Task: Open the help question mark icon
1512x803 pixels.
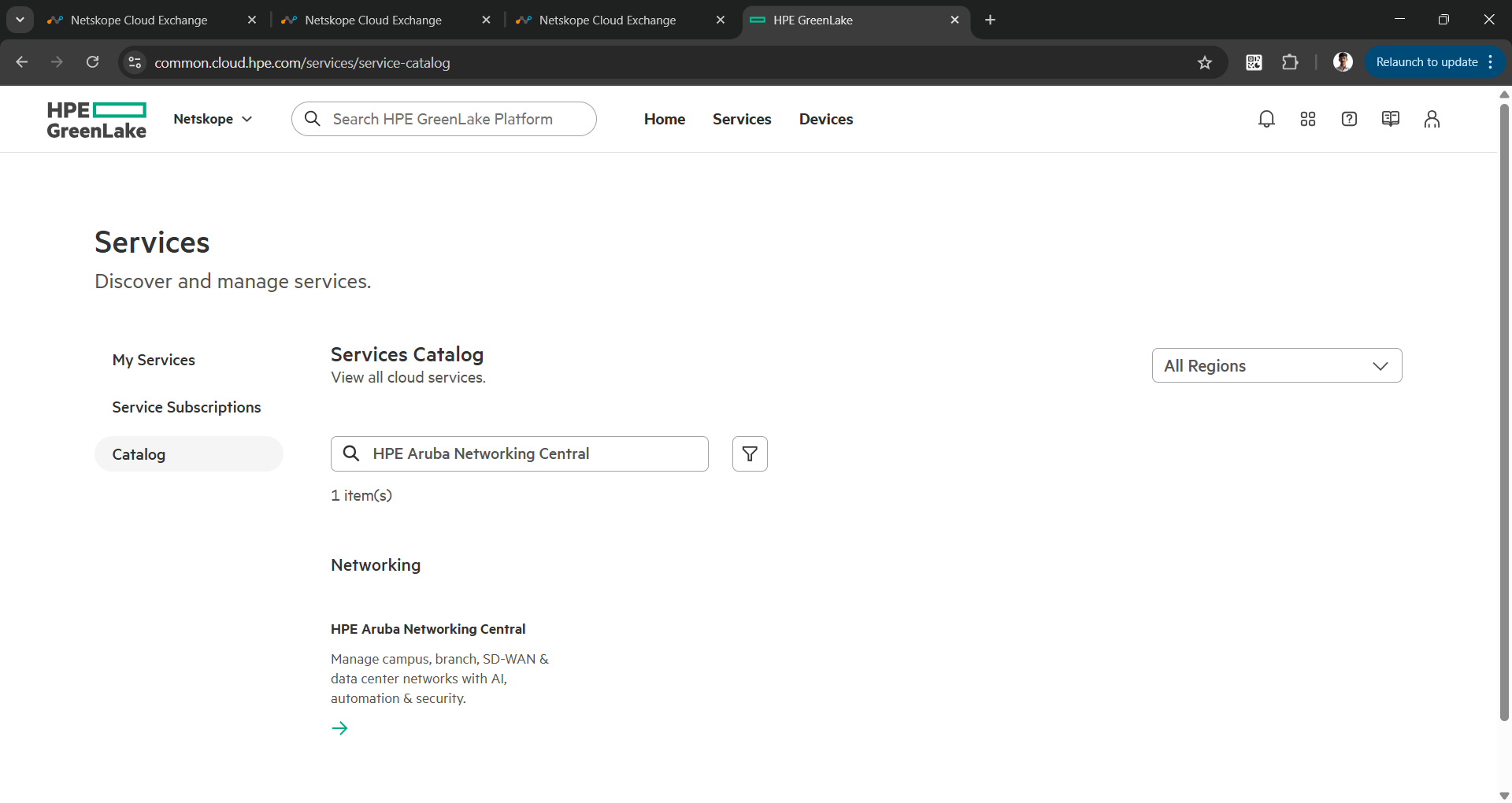Action: (1349, 119)
